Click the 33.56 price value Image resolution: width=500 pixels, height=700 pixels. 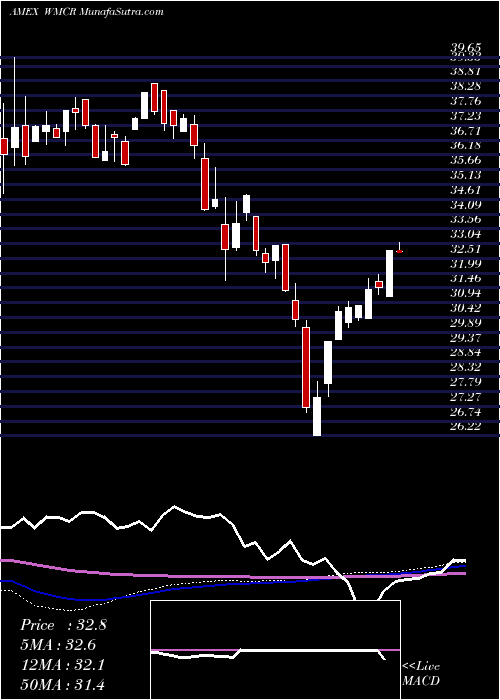coord(465,219)
